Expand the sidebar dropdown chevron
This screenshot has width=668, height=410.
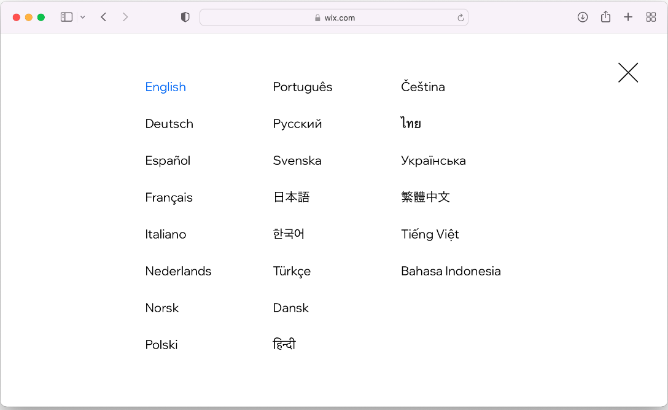coord(82,17)
